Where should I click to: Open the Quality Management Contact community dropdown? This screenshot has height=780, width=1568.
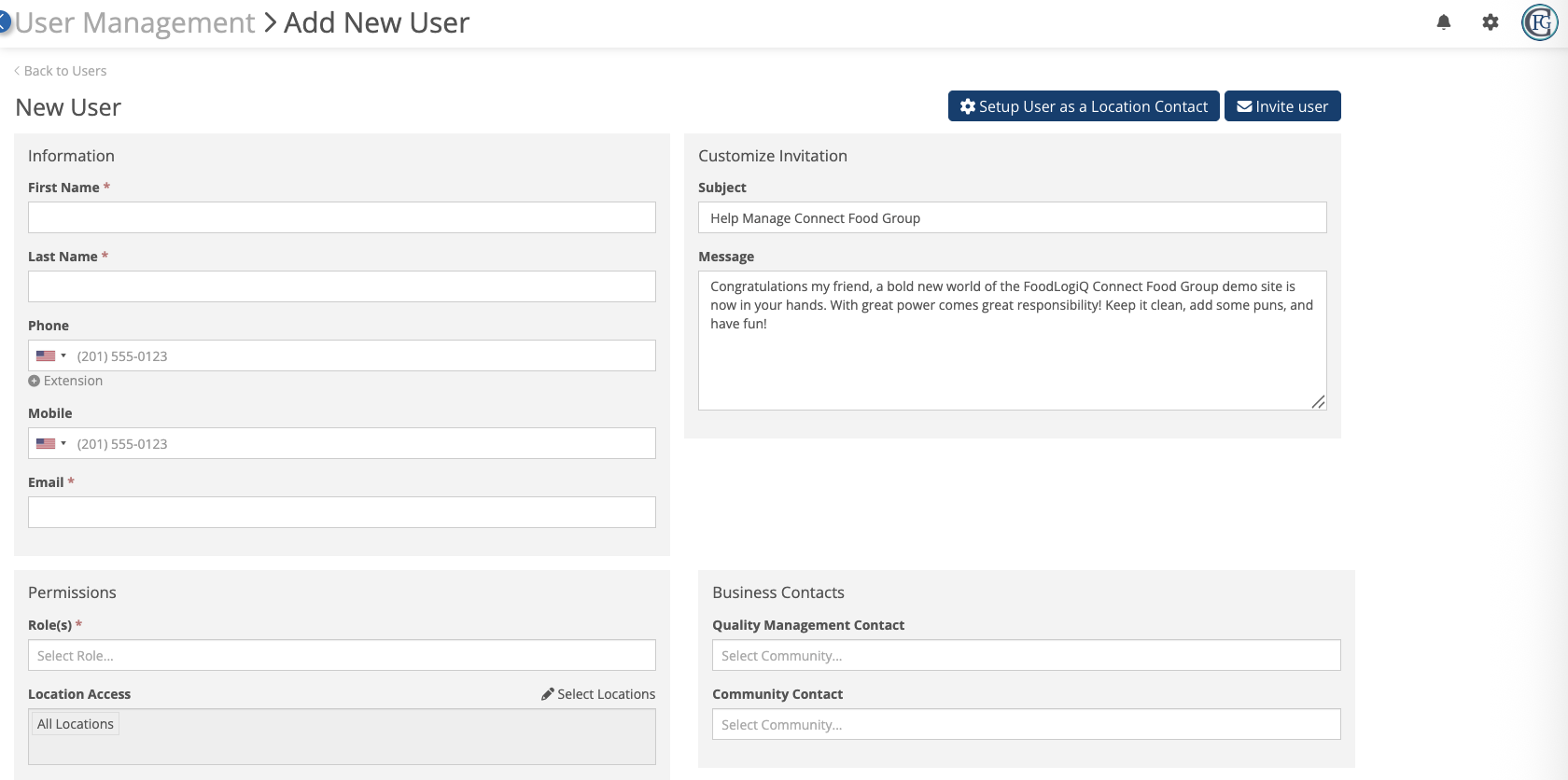1026,655
